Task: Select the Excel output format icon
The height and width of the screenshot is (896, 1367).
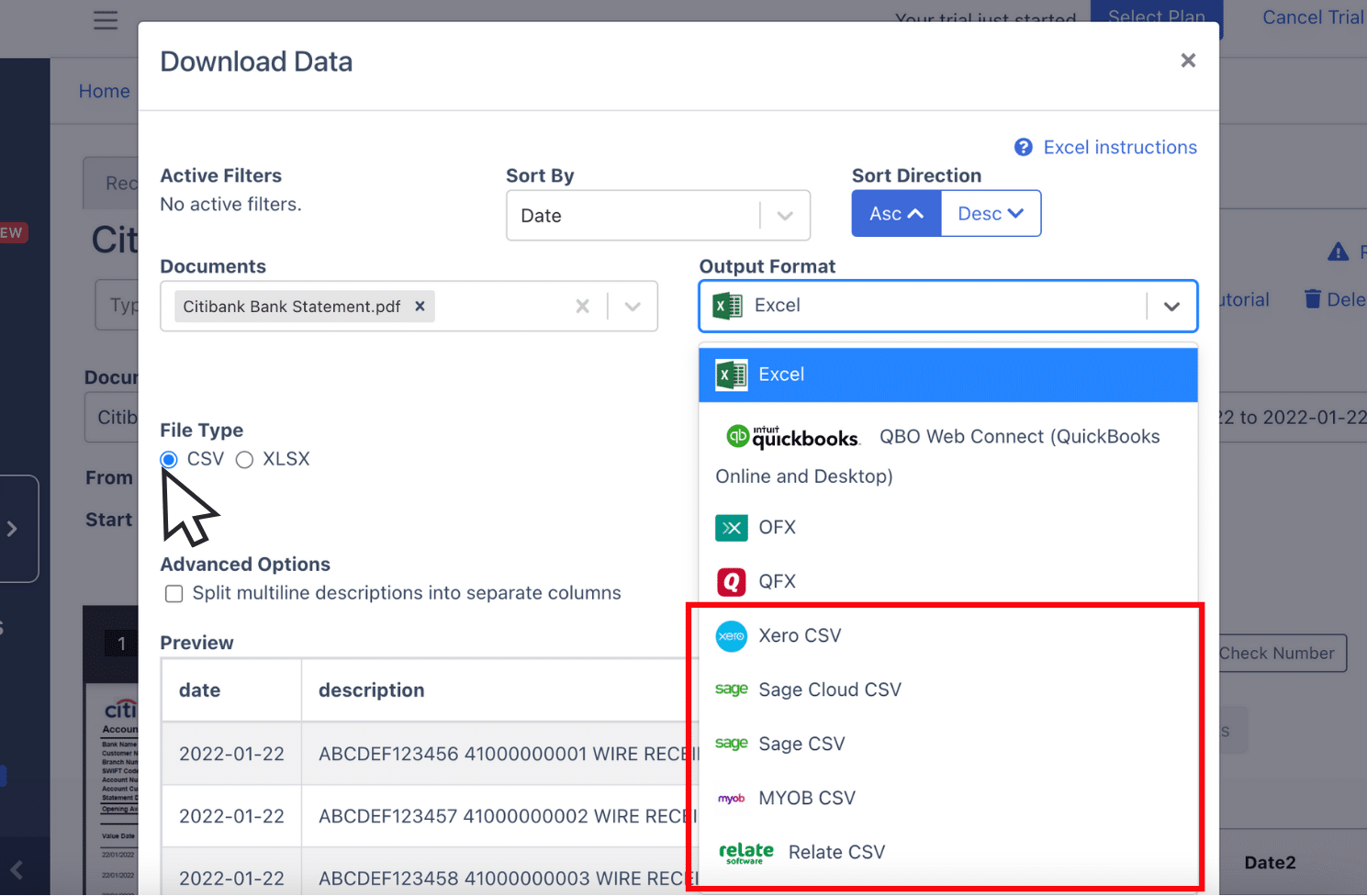Action: [730, 375]
